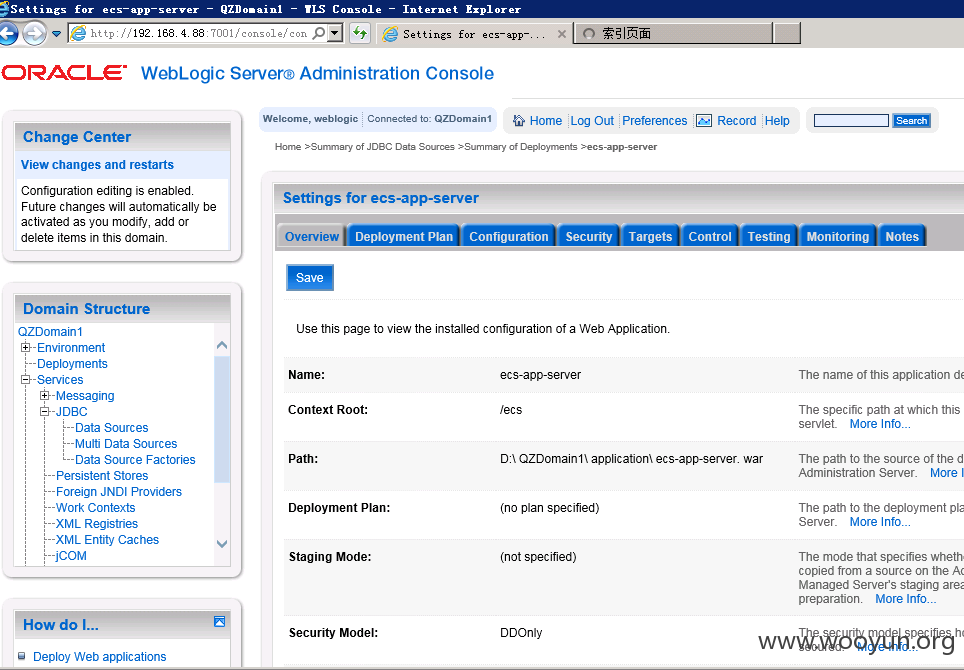This screenshot has height=670, width=964.
Task: Open Deploy Web applications help link
Action: pyautogui.click(x=100, y=656)
